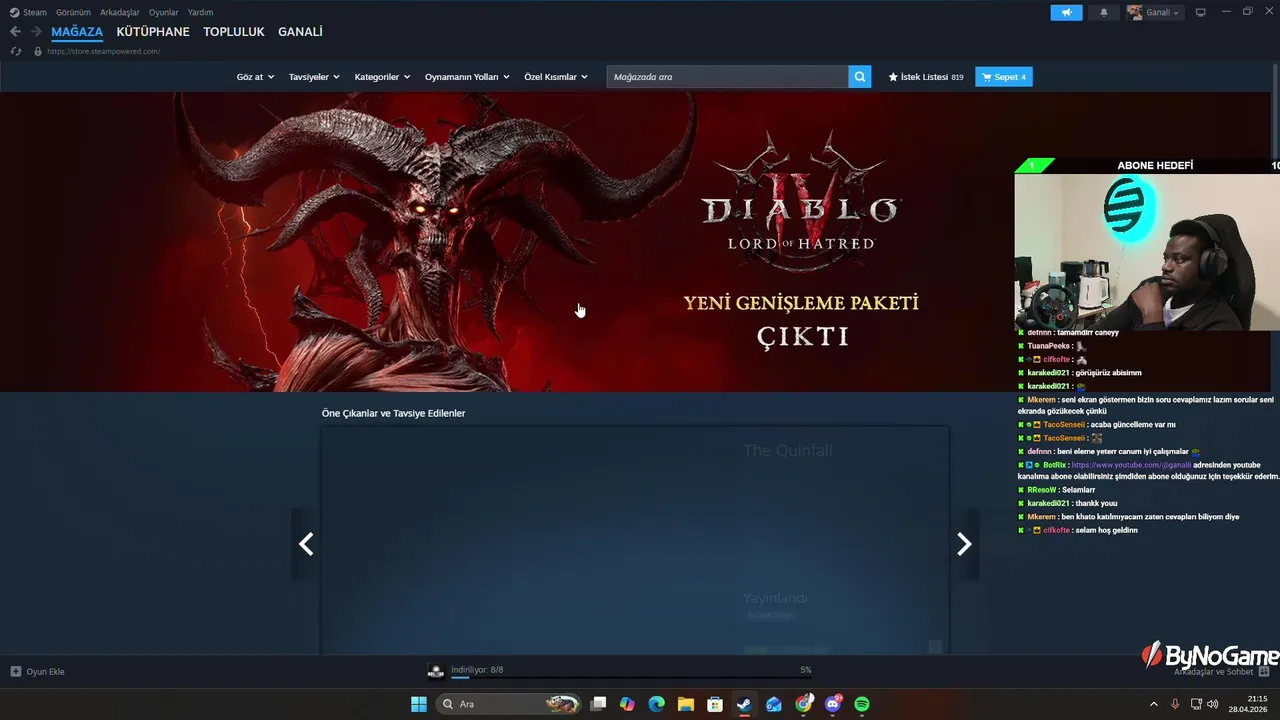Open Arkadaşlar ve Sohbet panel
This screenshot has width=1280, height=720.
coord(1221,672)
